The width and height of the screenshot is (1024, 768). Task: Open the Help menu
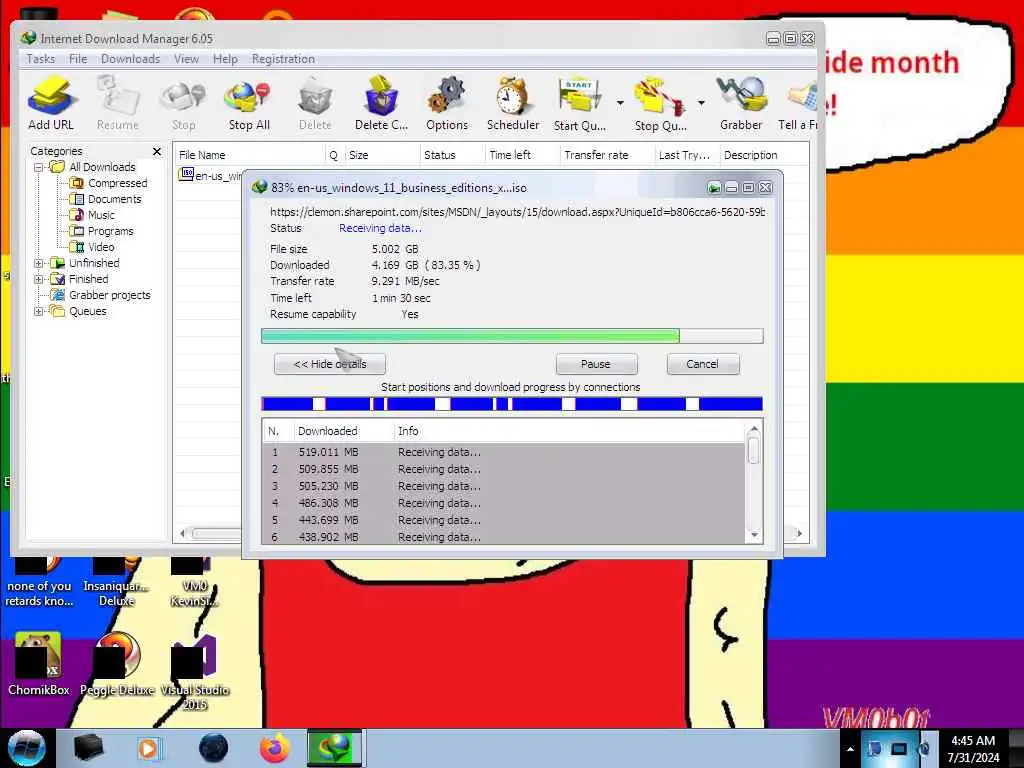coord(225,59)
